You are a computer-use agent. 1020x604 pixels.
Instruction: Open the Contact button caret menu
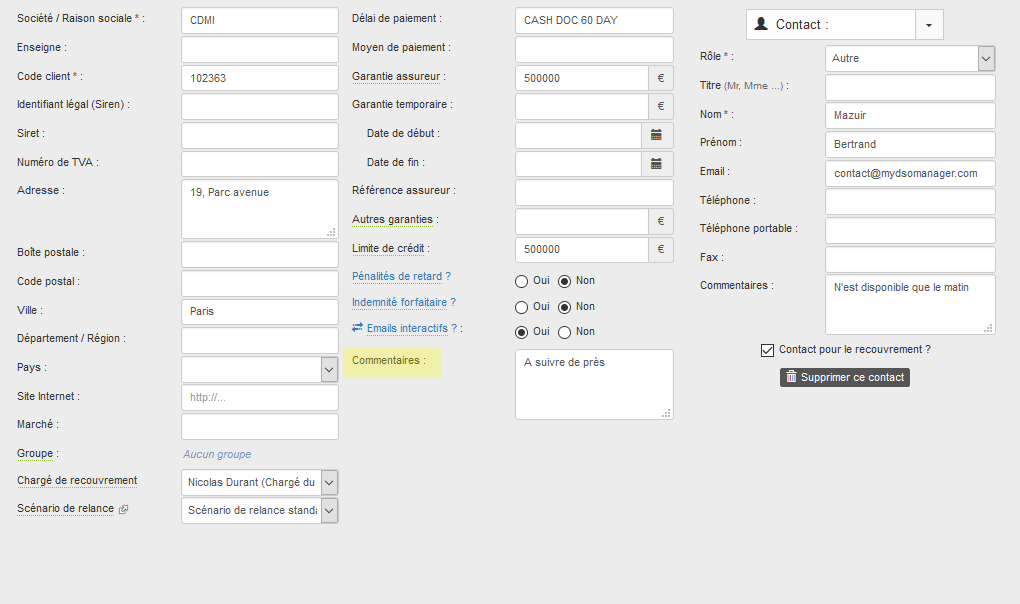tap(929, 25)
